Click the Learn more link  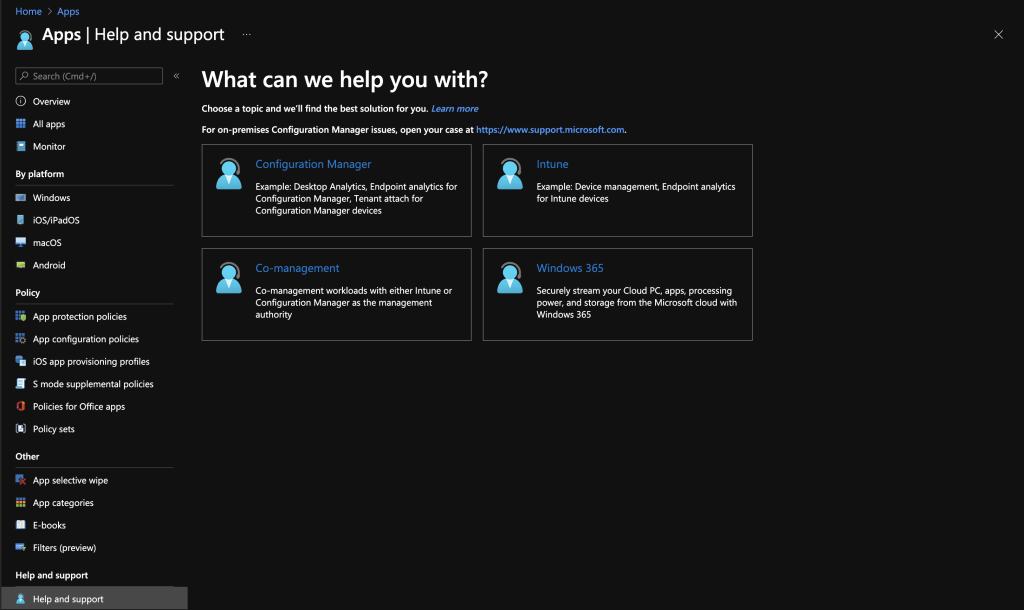455,109
